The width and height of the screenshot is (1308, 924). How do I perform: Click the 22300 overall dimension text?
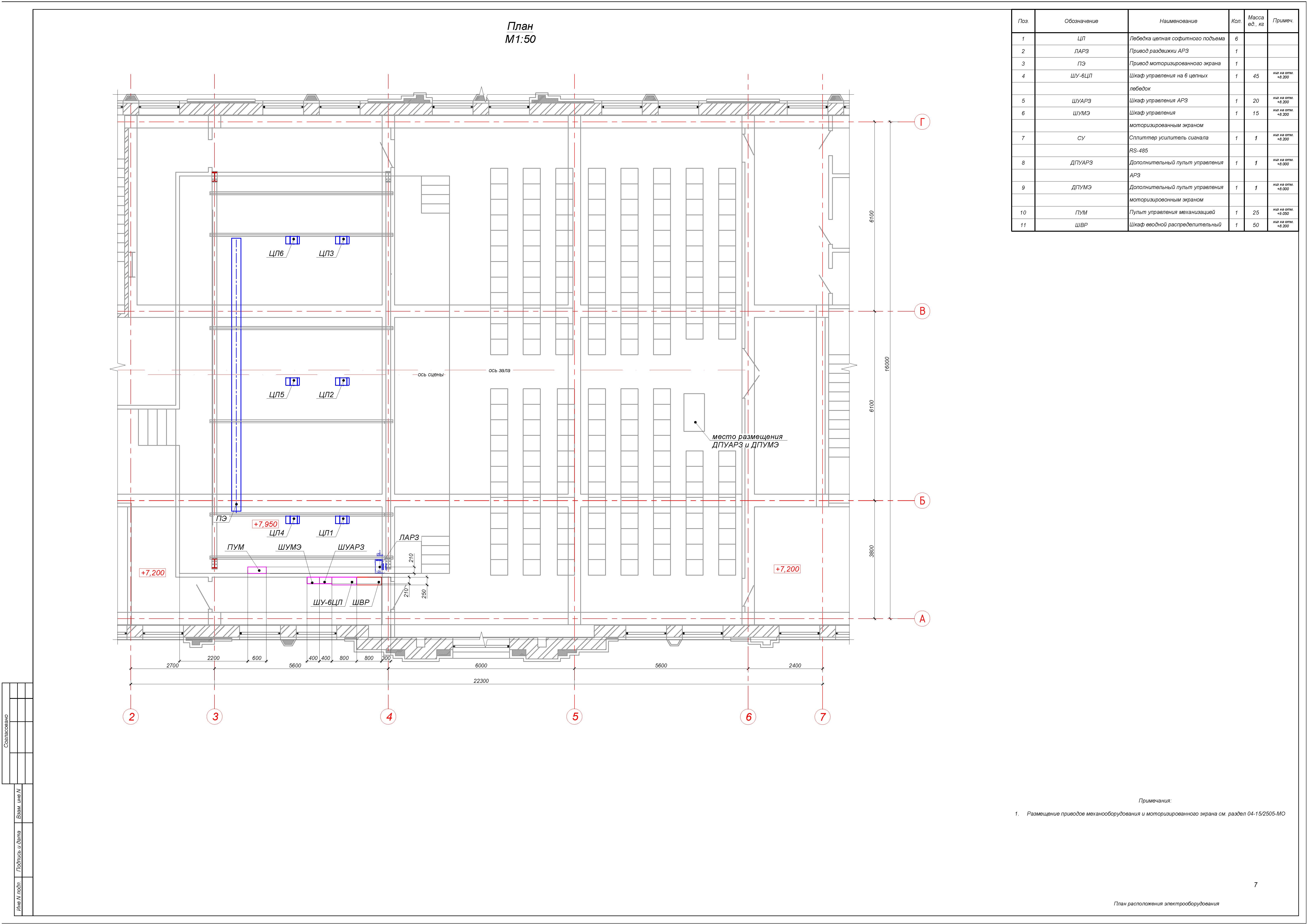click(x=481, y=681)
